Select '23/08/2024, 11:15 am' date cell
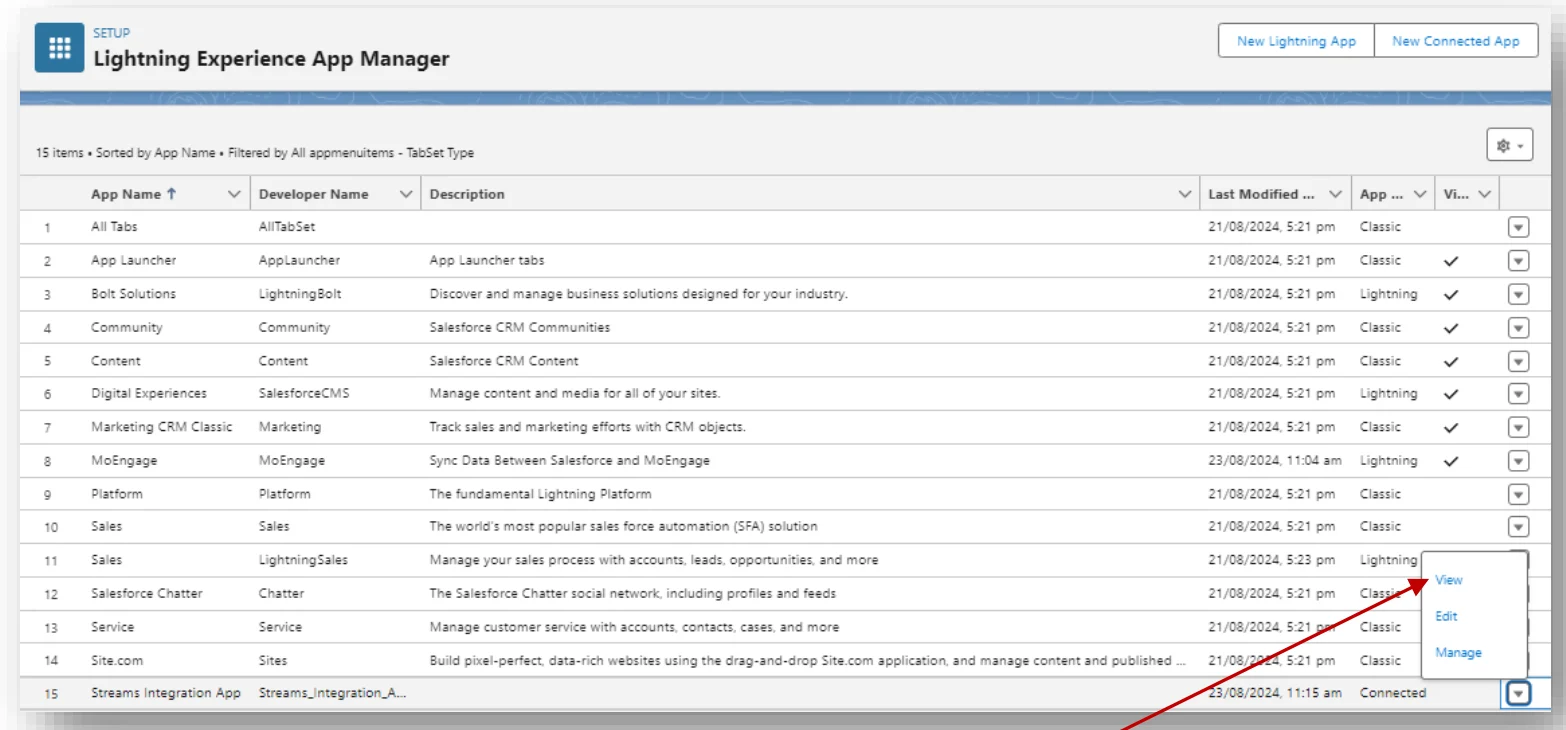Viewport: 1566px width, 730px height. tap(1275, 693)
